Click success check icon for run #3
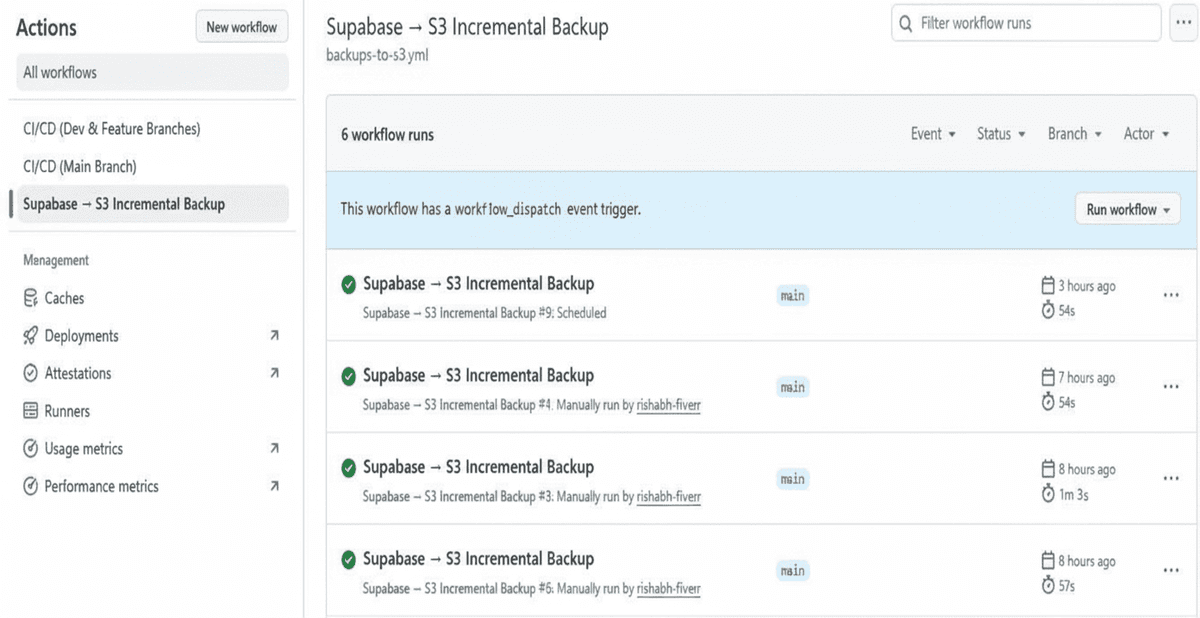The image size is (1200, 618). 348,468
